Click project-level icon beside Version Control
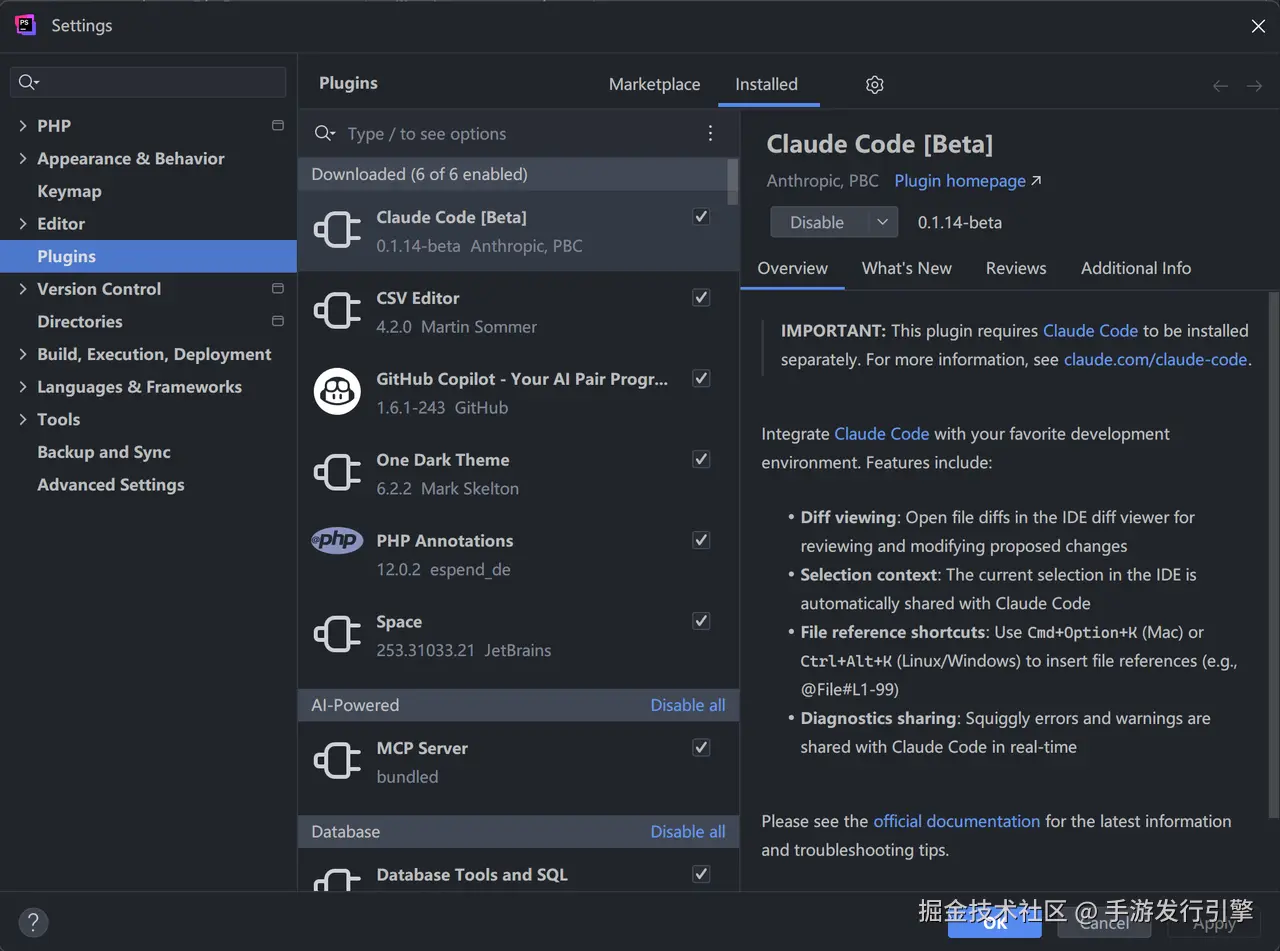Viewport: 1280px width, 951px height. [x=278, y=288]
